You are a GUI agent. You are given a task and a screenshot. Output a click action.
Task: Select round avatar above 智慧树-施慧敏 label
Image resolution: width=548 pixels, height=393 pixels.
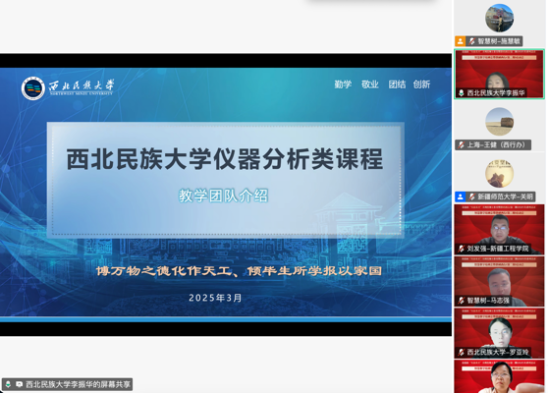[x=499, y=18]
